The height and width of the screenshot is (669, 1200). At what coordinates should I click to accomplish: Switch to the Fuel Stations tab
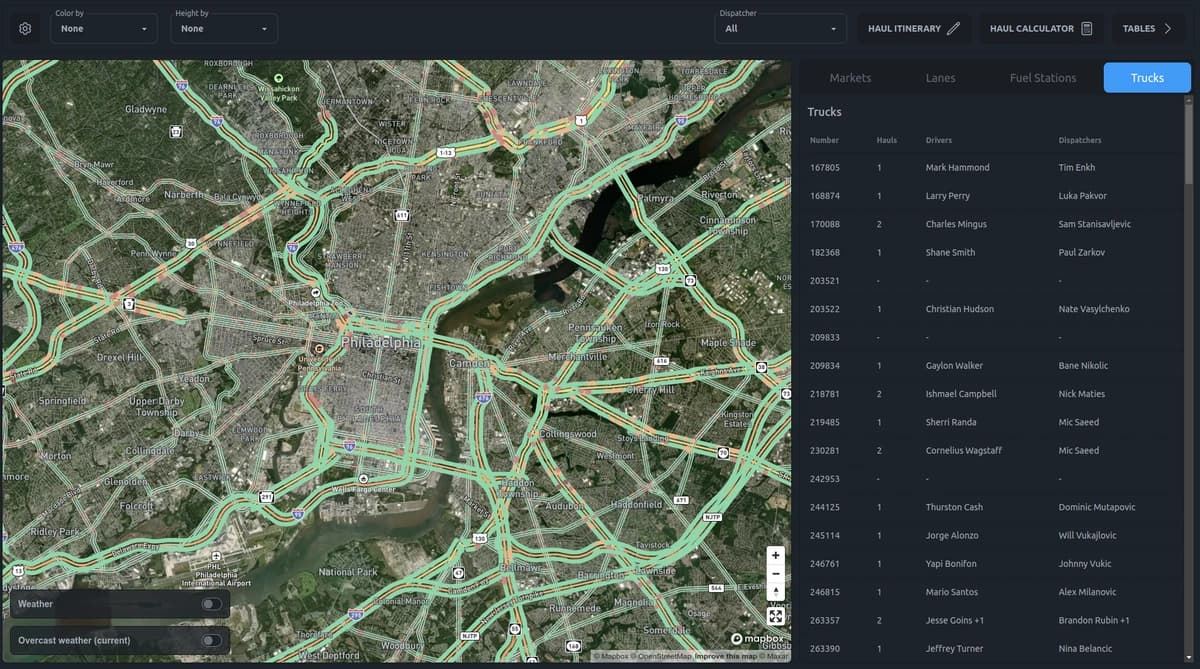click(1043, 78)
